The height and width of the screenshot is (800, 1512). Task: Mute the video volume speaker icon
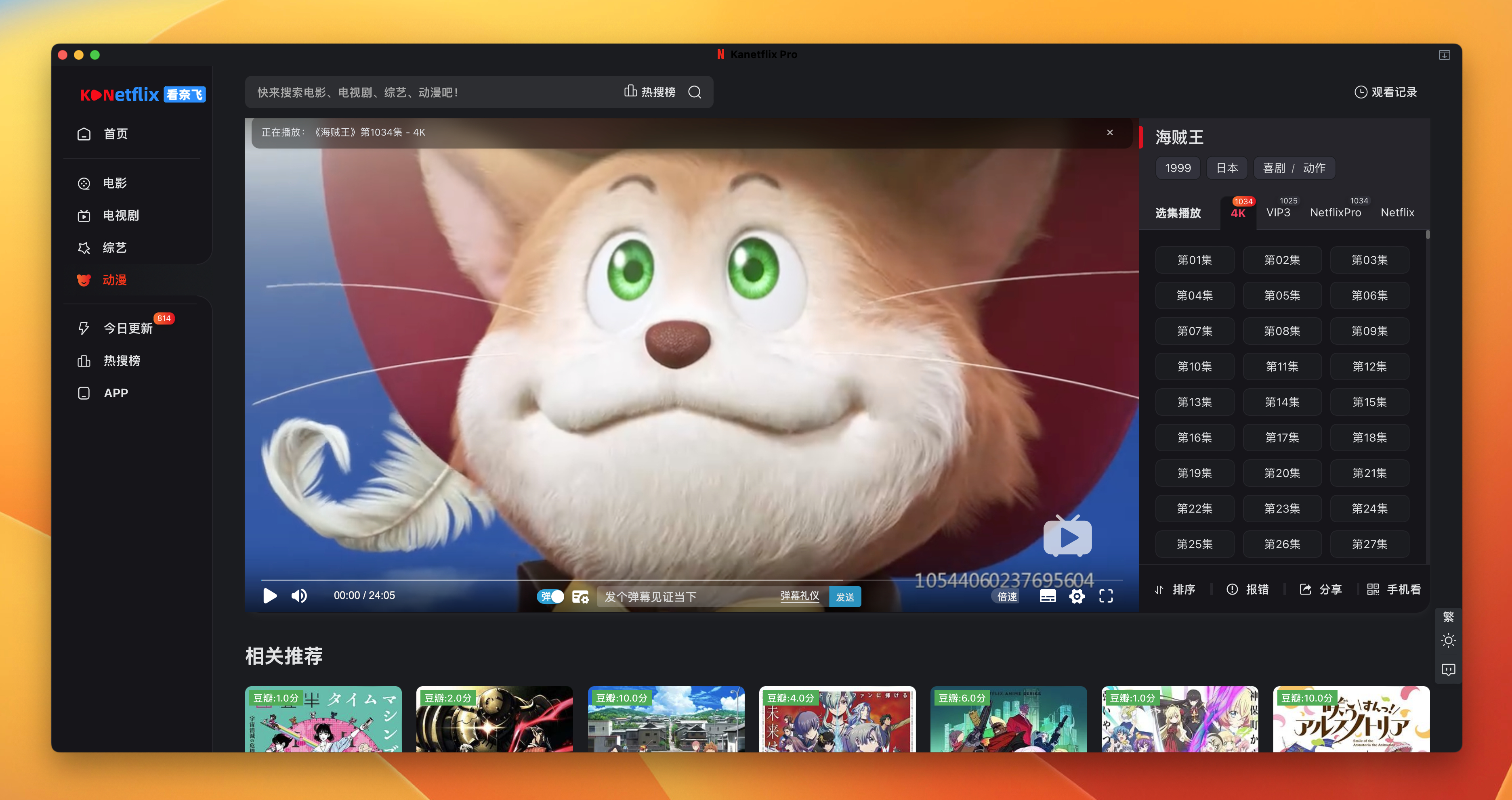coord(299,596)
